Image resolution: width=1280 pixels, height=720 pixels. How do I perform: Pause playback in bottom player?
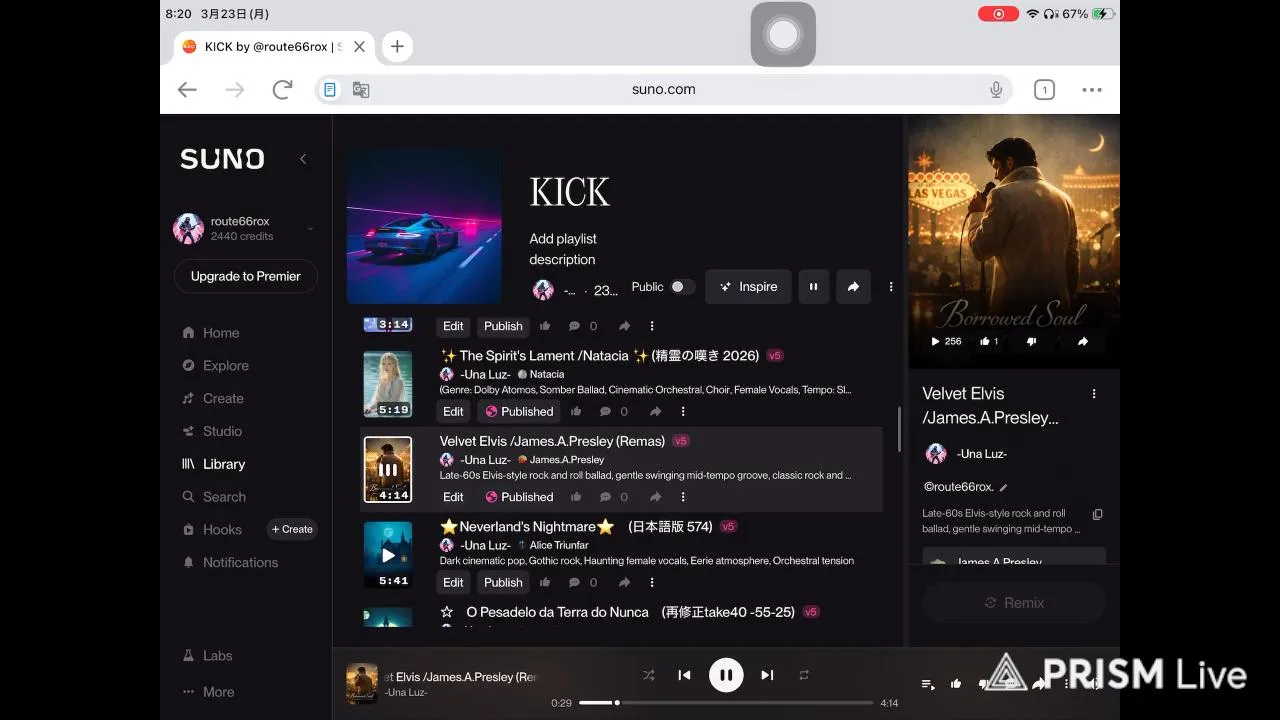(726, 675)
